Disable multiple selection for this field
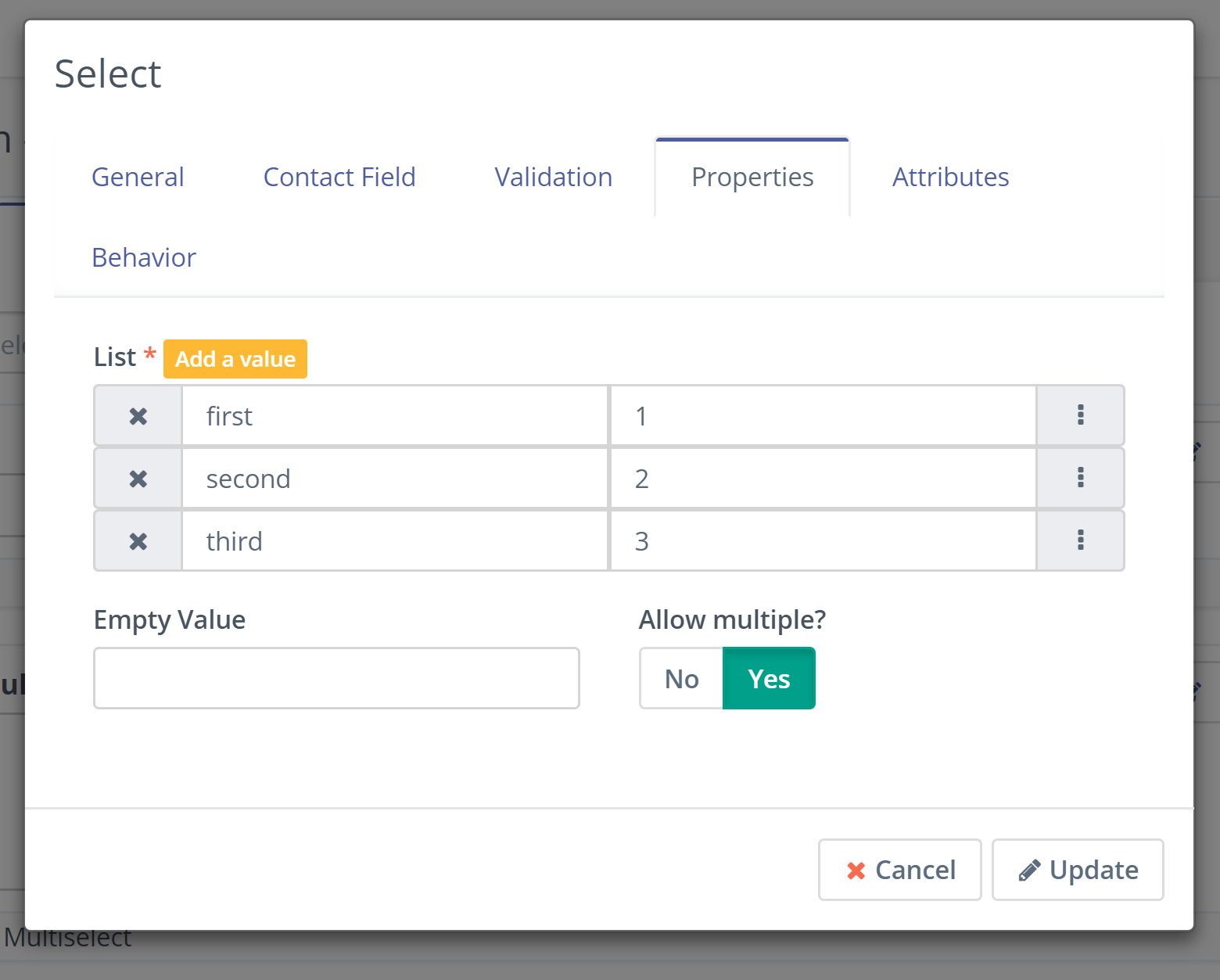This screenshot has height=980, width=1220. 680,678
